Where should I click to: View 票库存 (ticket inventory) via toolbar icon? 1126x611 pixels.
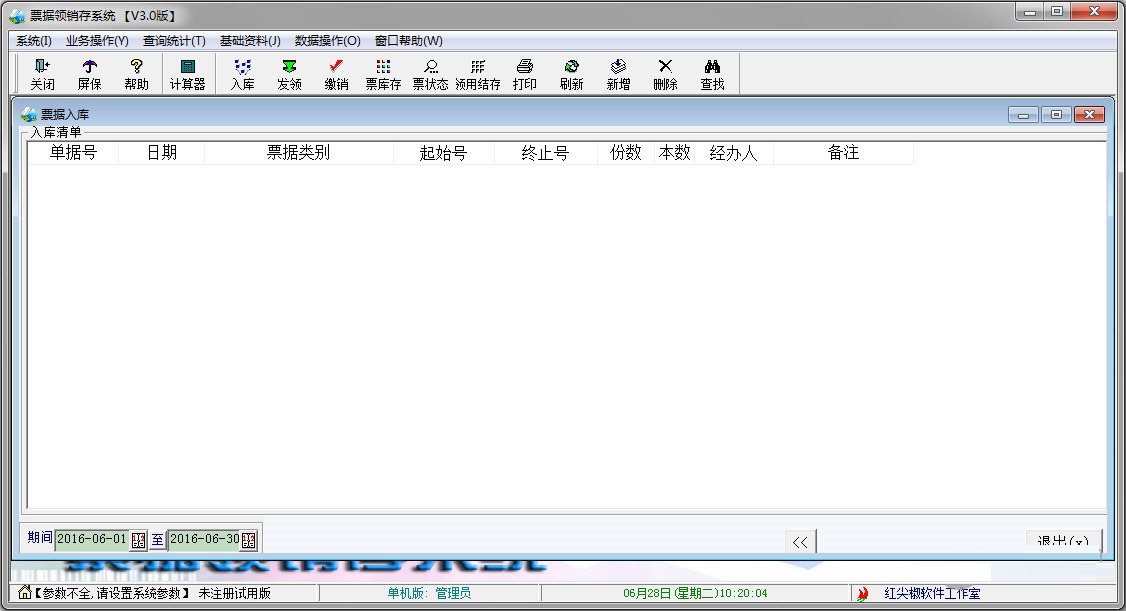pos(382,73)
